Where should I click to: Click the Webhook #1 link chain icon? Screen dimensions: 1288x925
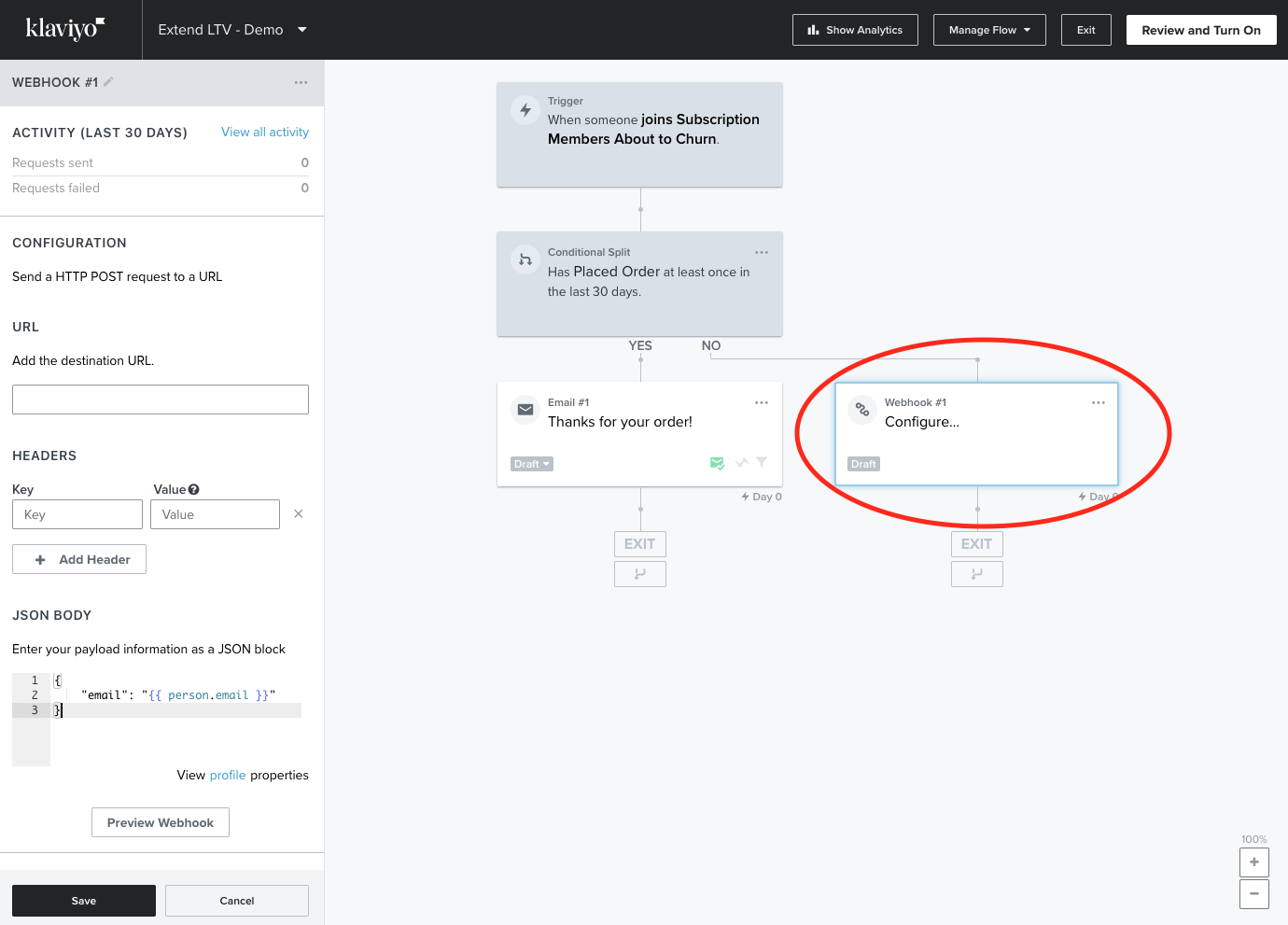click(x=862, y=409)
